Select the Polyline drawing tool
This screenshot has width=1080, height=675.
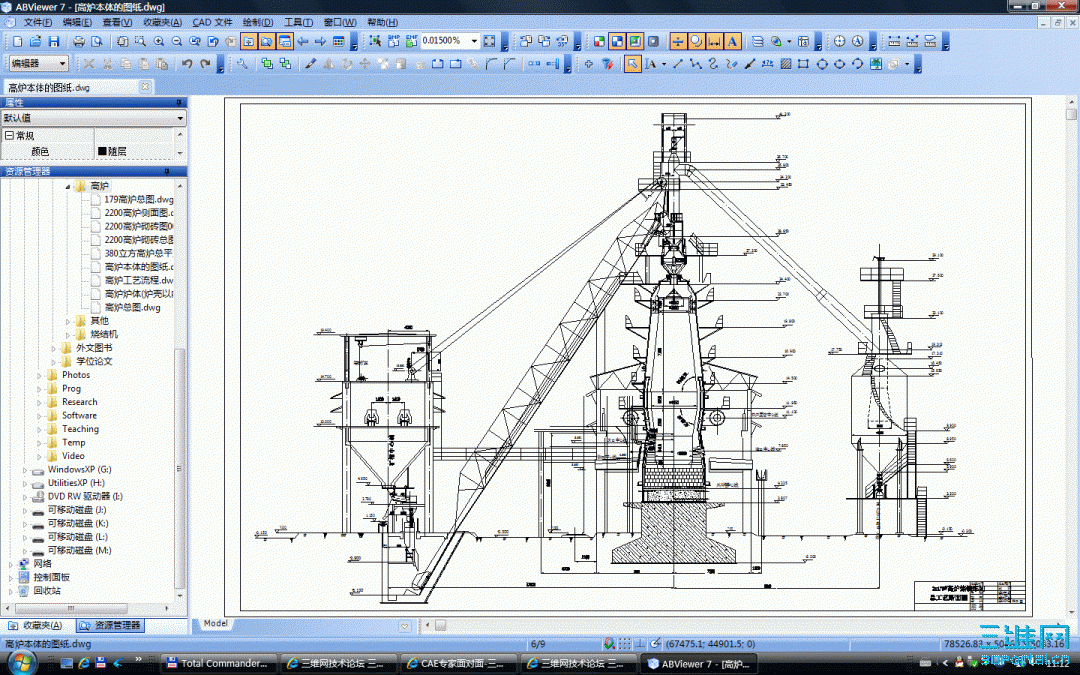click(x=696, y=64)
